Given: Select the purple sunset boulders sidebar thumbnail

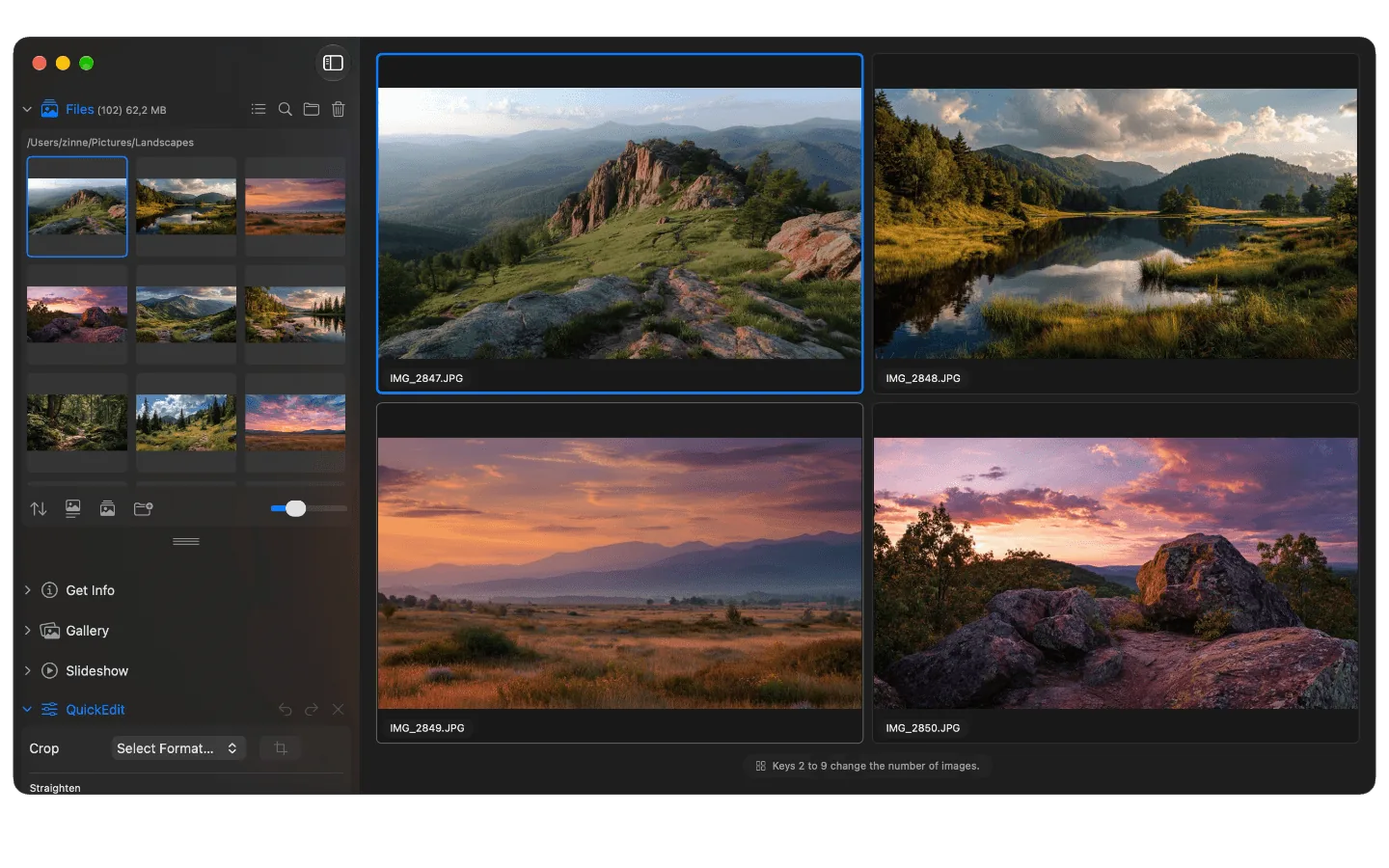Looking at the screenshot, I should pos(77,314).
